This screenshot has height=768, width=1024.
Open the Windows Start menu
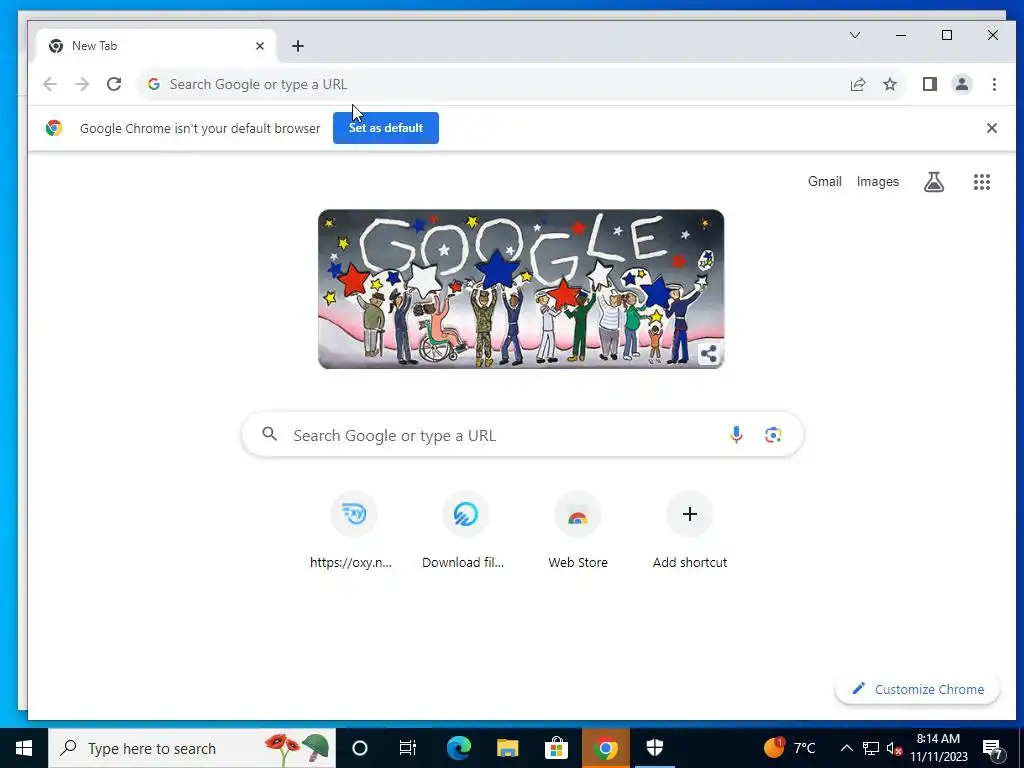24,748
